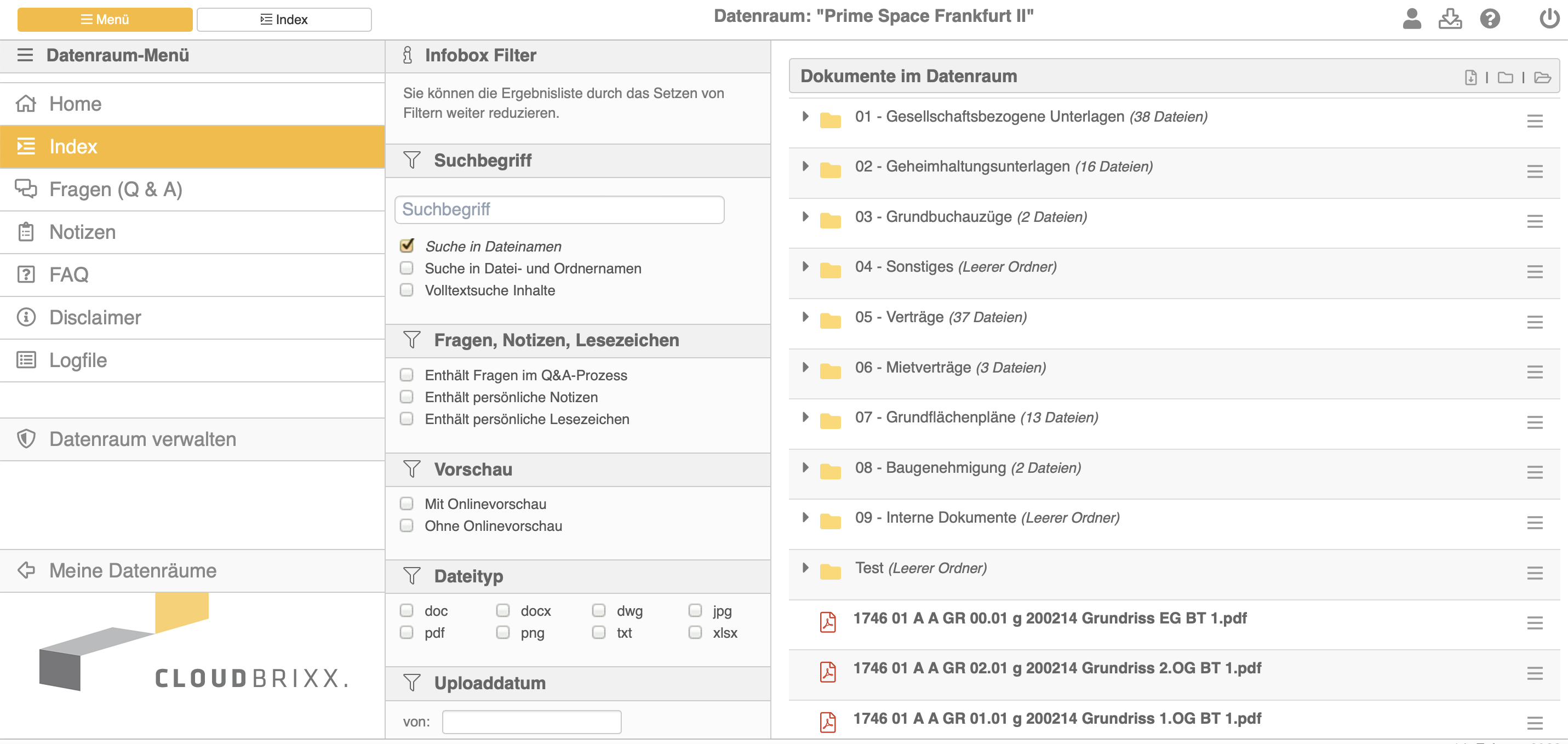This screenshot has width=1568, height=744.
Task: Click the open-folder expand all icon
Action: (1542, 77)
